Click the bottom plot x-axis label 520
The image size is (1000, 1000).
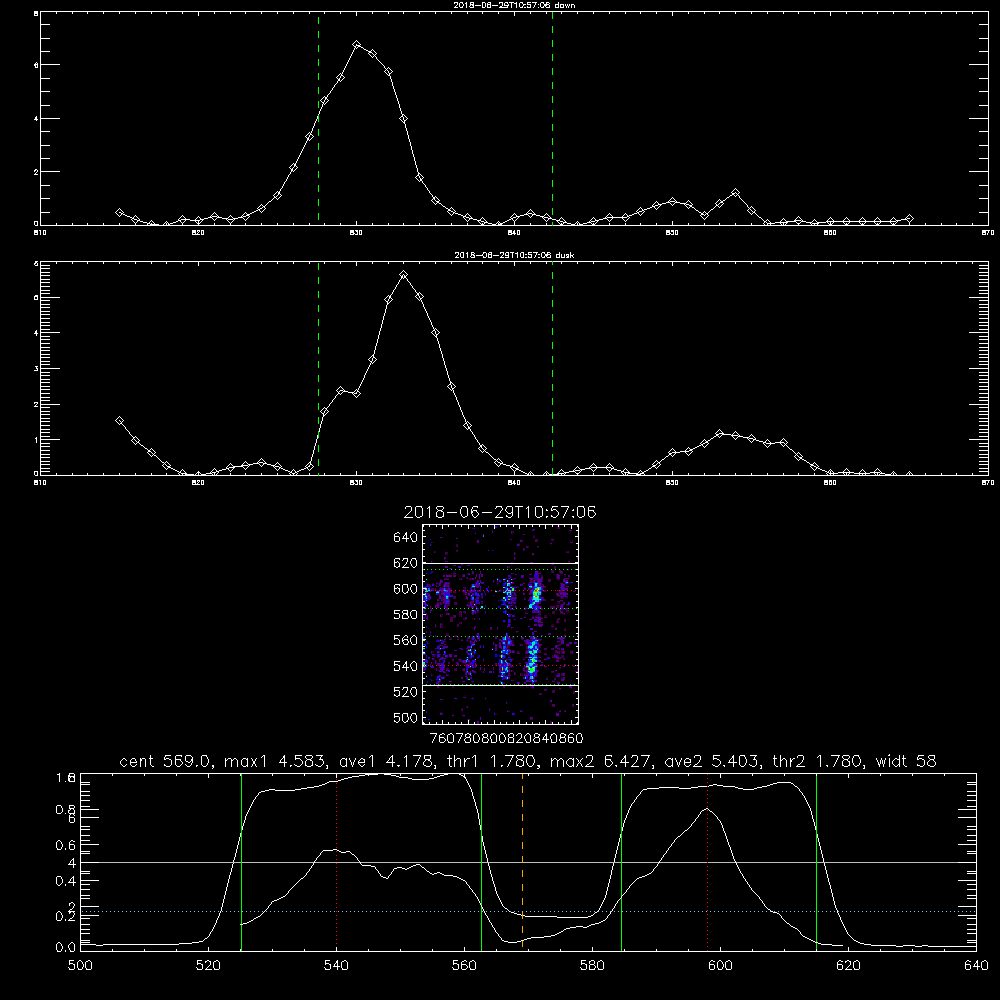click(x=208, y=966)
